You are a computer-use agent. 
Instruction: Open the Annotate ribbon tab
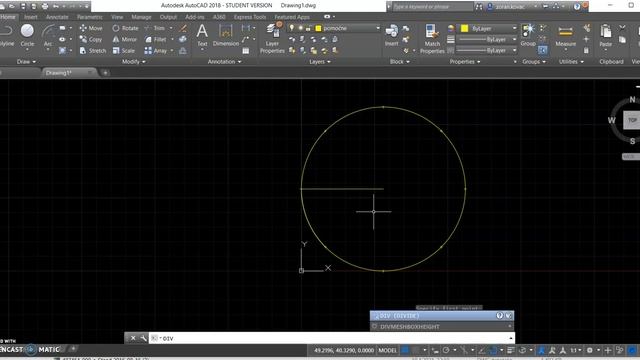point(57,17)
